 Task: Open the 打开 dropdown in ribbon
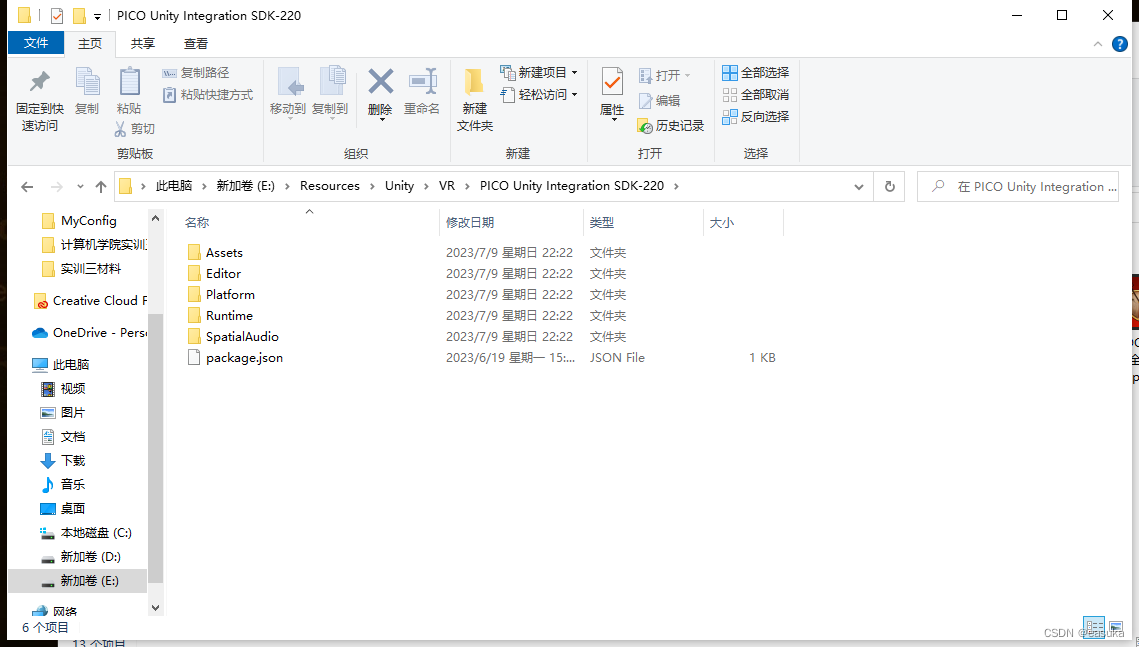click(665, 76)
